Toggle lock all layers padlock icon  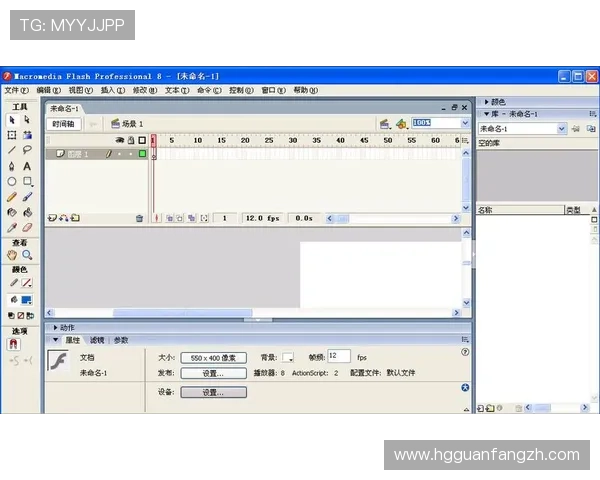coord(131,140)
